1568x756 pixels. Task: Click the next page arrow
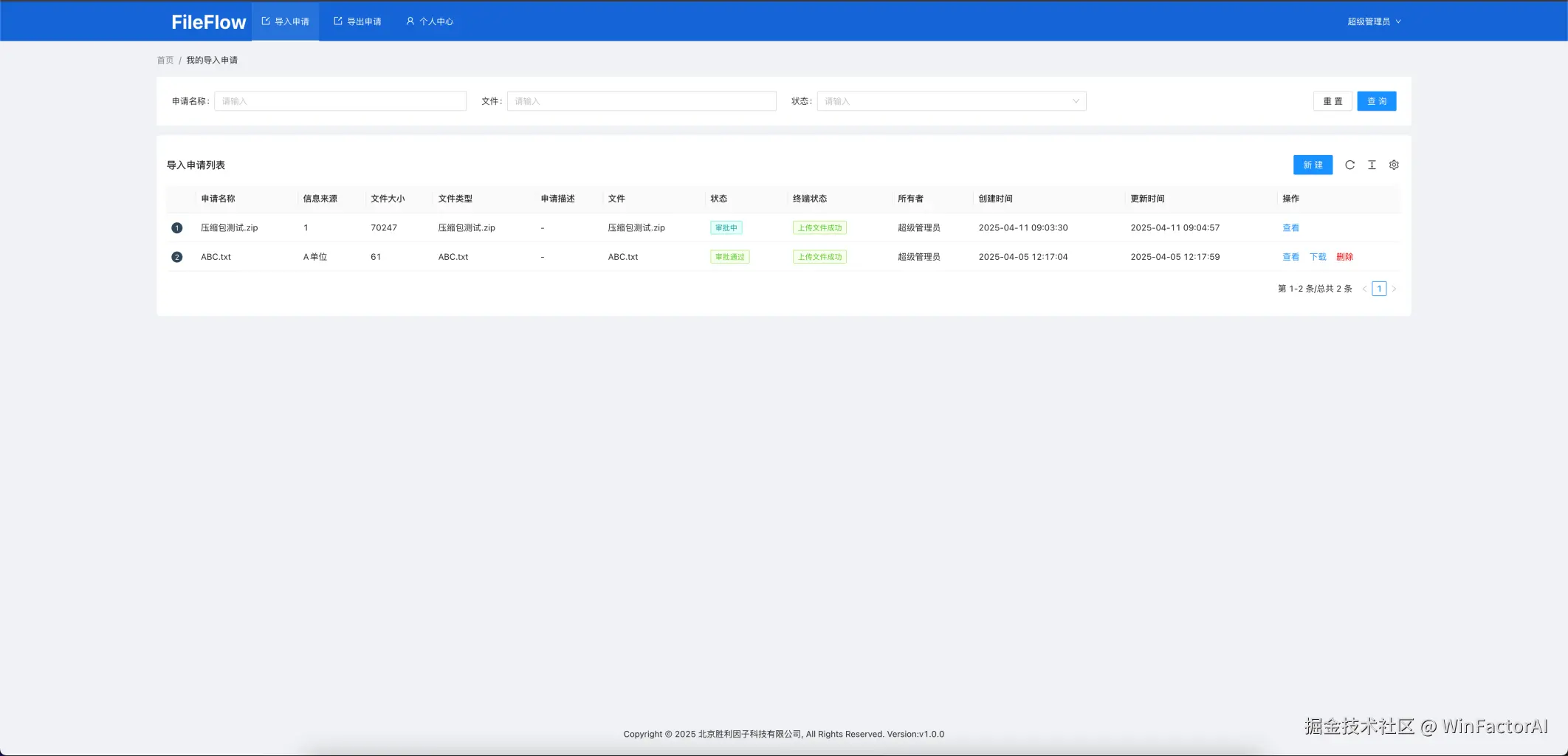1394,289
